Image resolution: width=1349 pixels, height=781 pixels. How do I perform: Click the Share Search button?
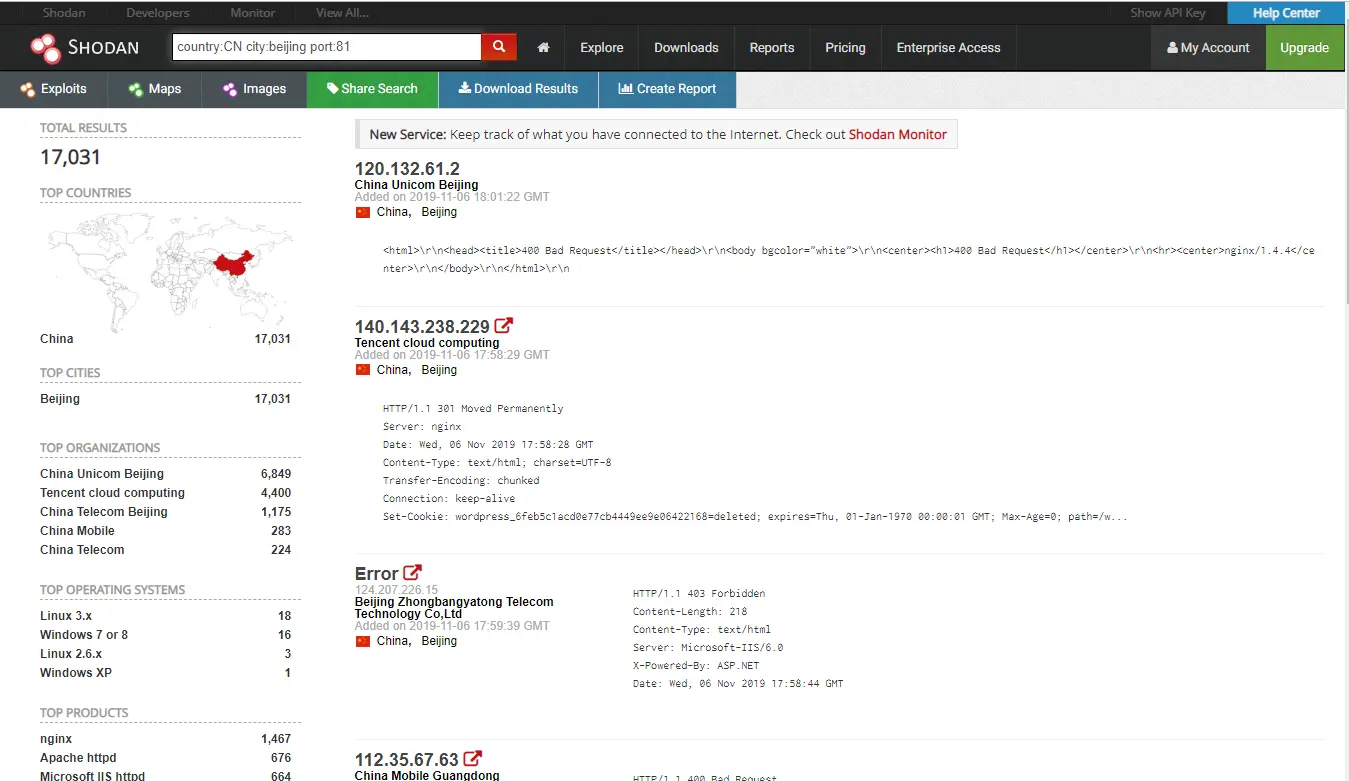pos(372,89)
